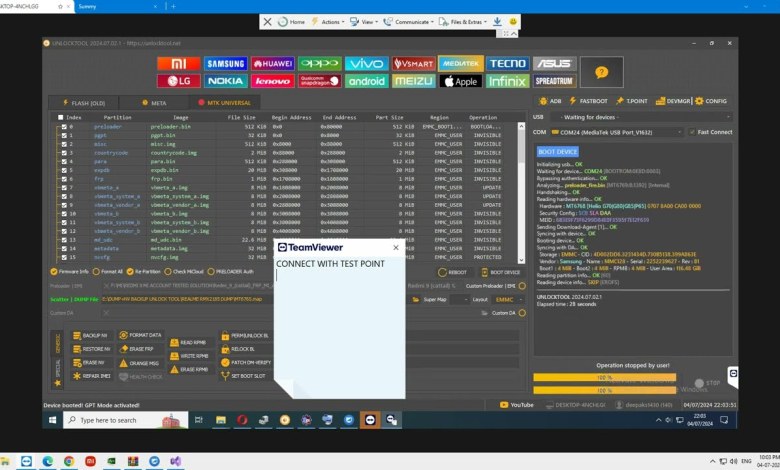Open DEVMGR device manager

(673, 101)
